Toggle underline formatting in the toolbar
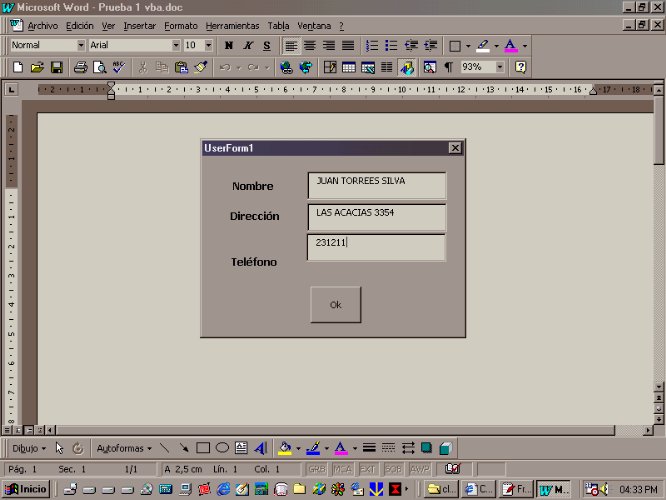 [x=267, y=46]
